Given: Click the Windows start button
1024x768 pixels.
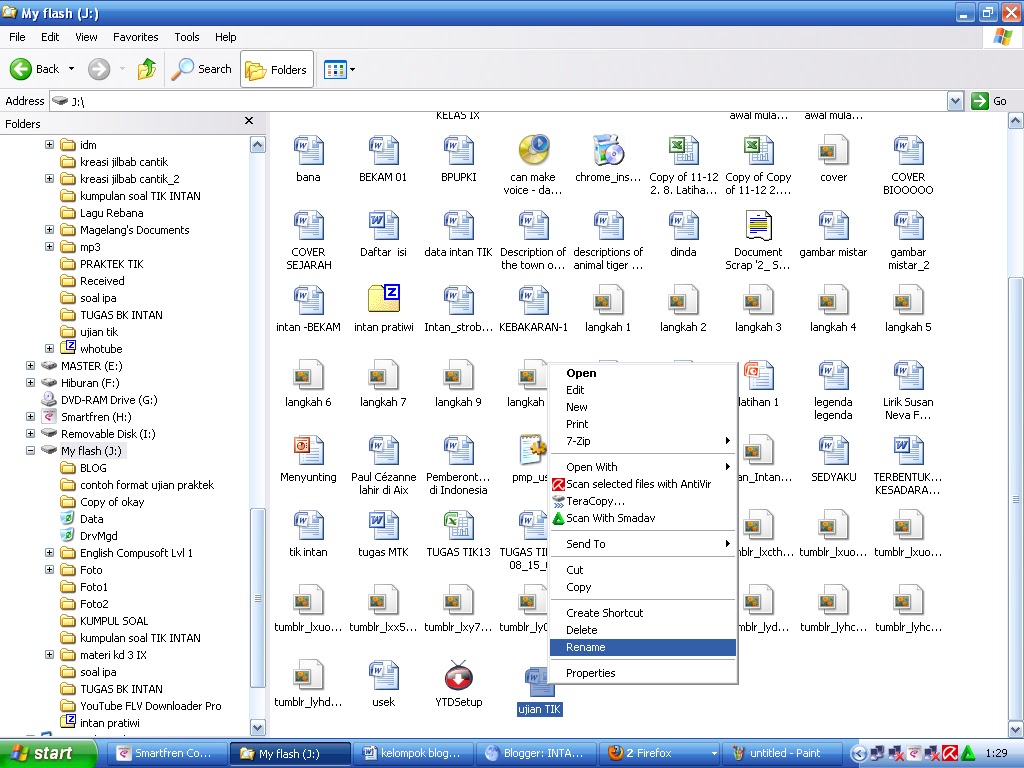Looking at the screenshot, I should click(x=49, y=754).
